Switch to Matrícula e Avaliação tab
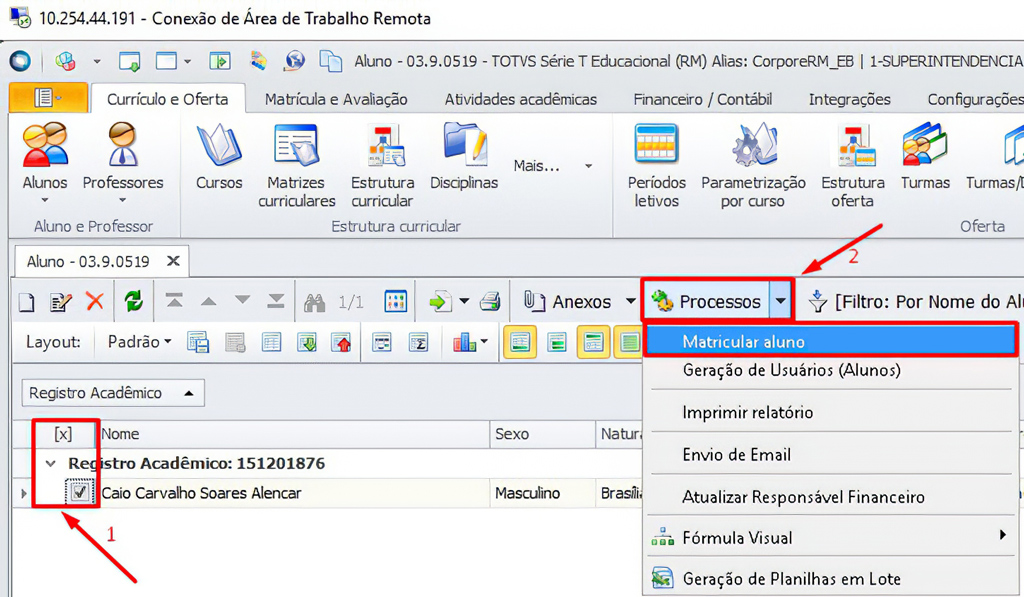Image resolution: width=1024 pixels, height=597 pixels. 336,99
